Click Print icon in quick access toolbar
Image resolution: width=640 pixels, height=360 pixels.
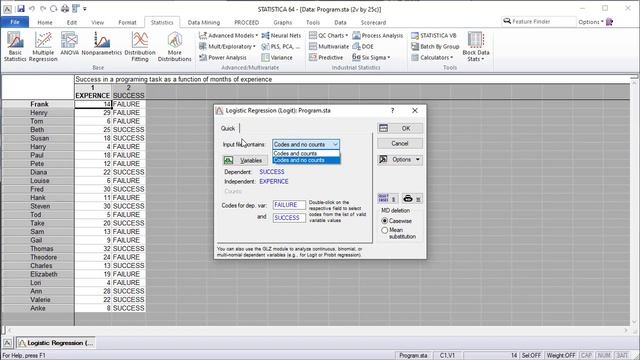coord(64,9)
